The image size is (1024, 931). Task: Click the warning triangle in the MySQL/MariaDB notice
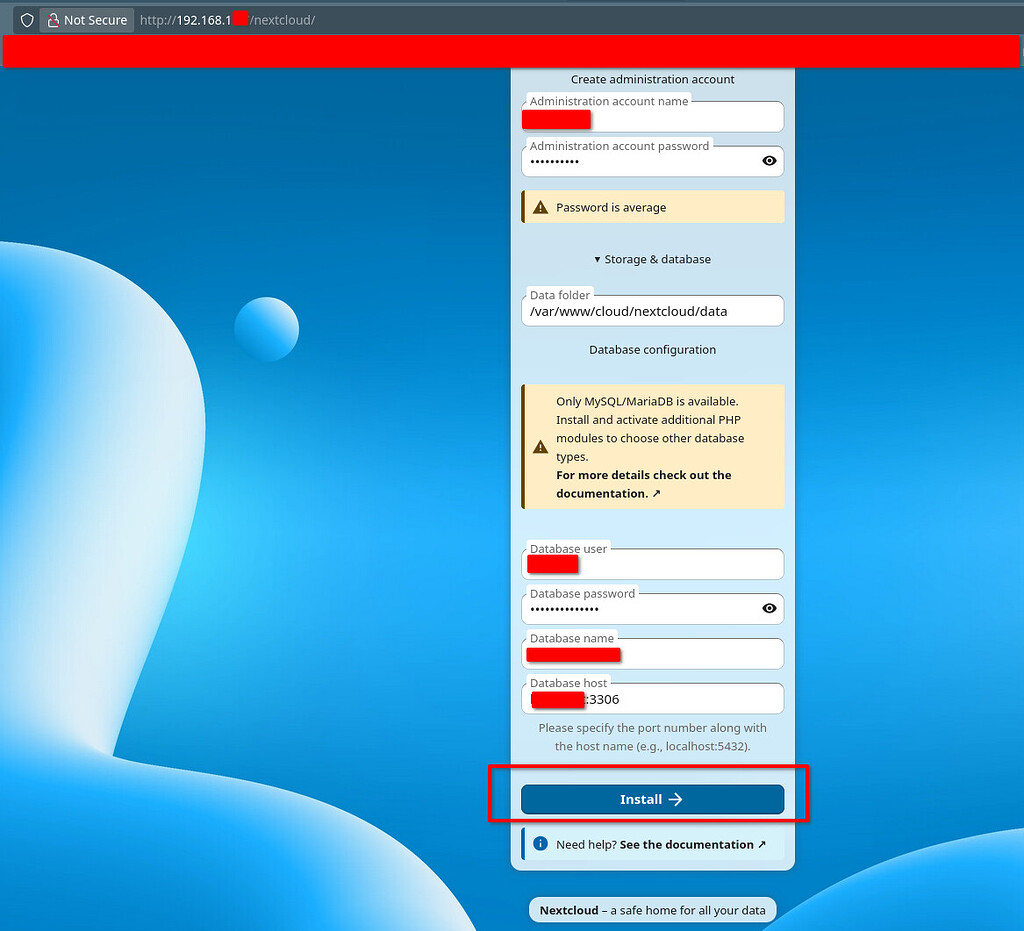point(540,447)
